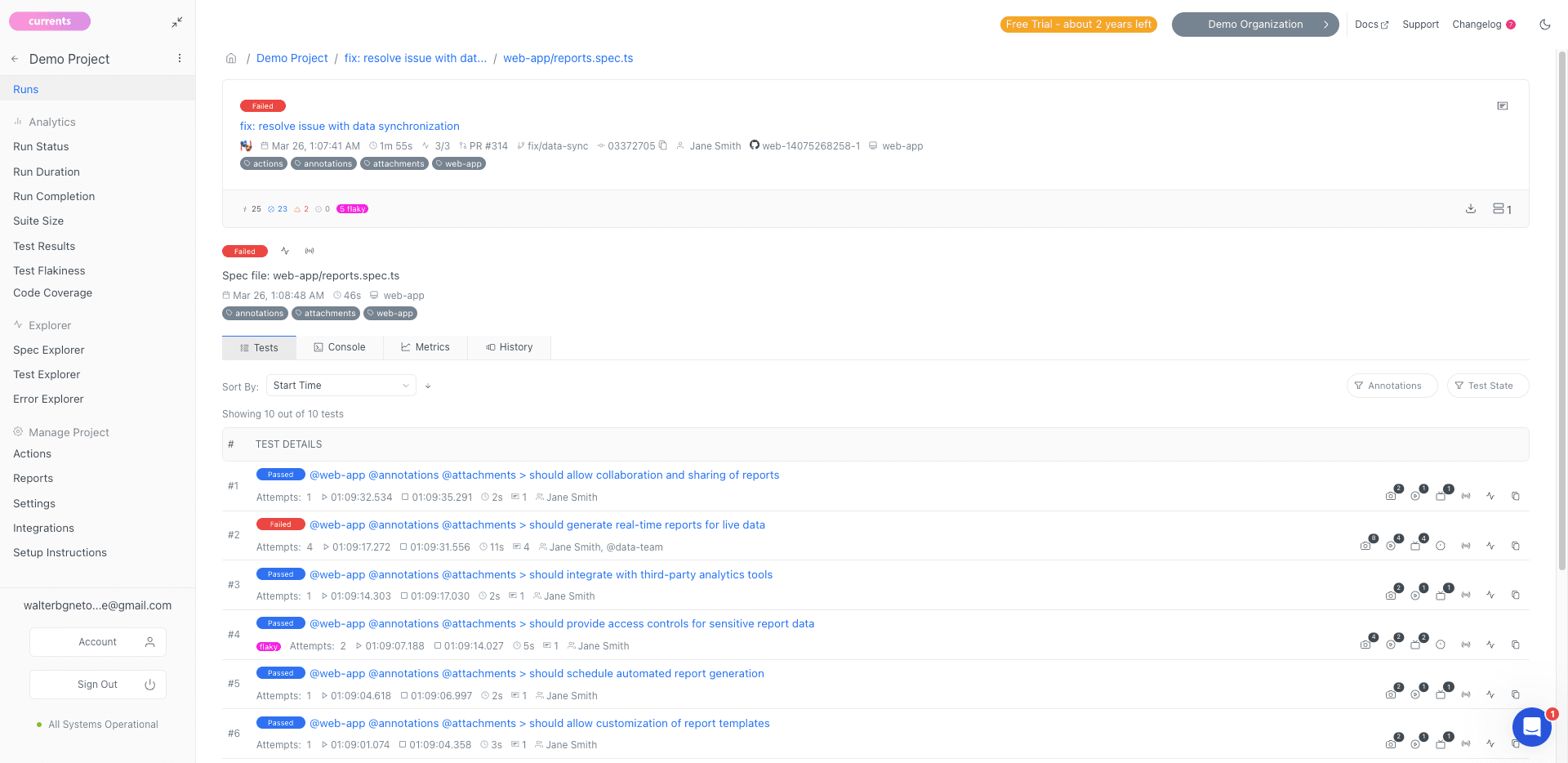This screenshot has height=763, width=1568.
Task: Toggle dark mode moon icon
Action: pos(1545,25)
